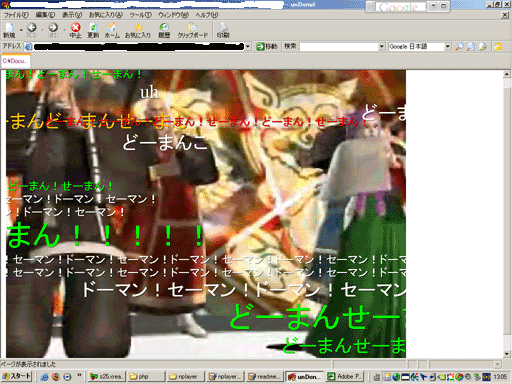512x384 pixels.
Task: Click the yellow icon at search bar end
Action: tap(498, 47)
